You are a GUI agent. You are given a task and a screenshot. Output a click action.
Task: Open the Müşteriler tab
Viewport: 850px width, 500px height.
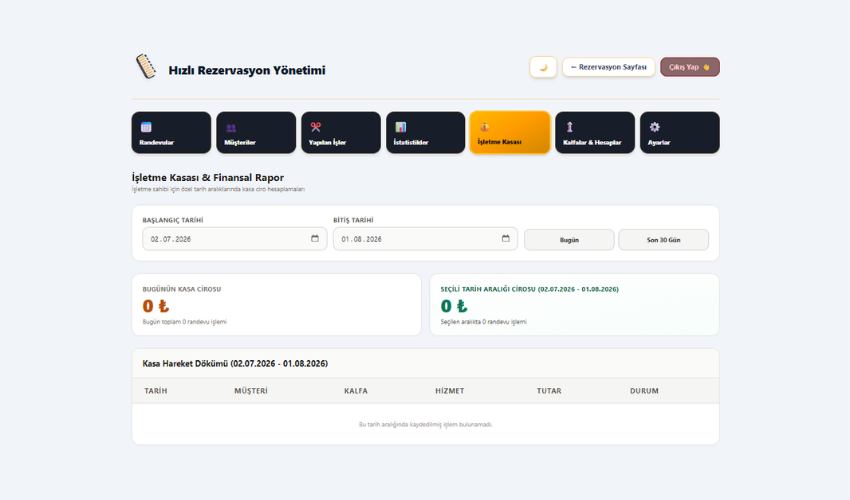pos(256,133)
